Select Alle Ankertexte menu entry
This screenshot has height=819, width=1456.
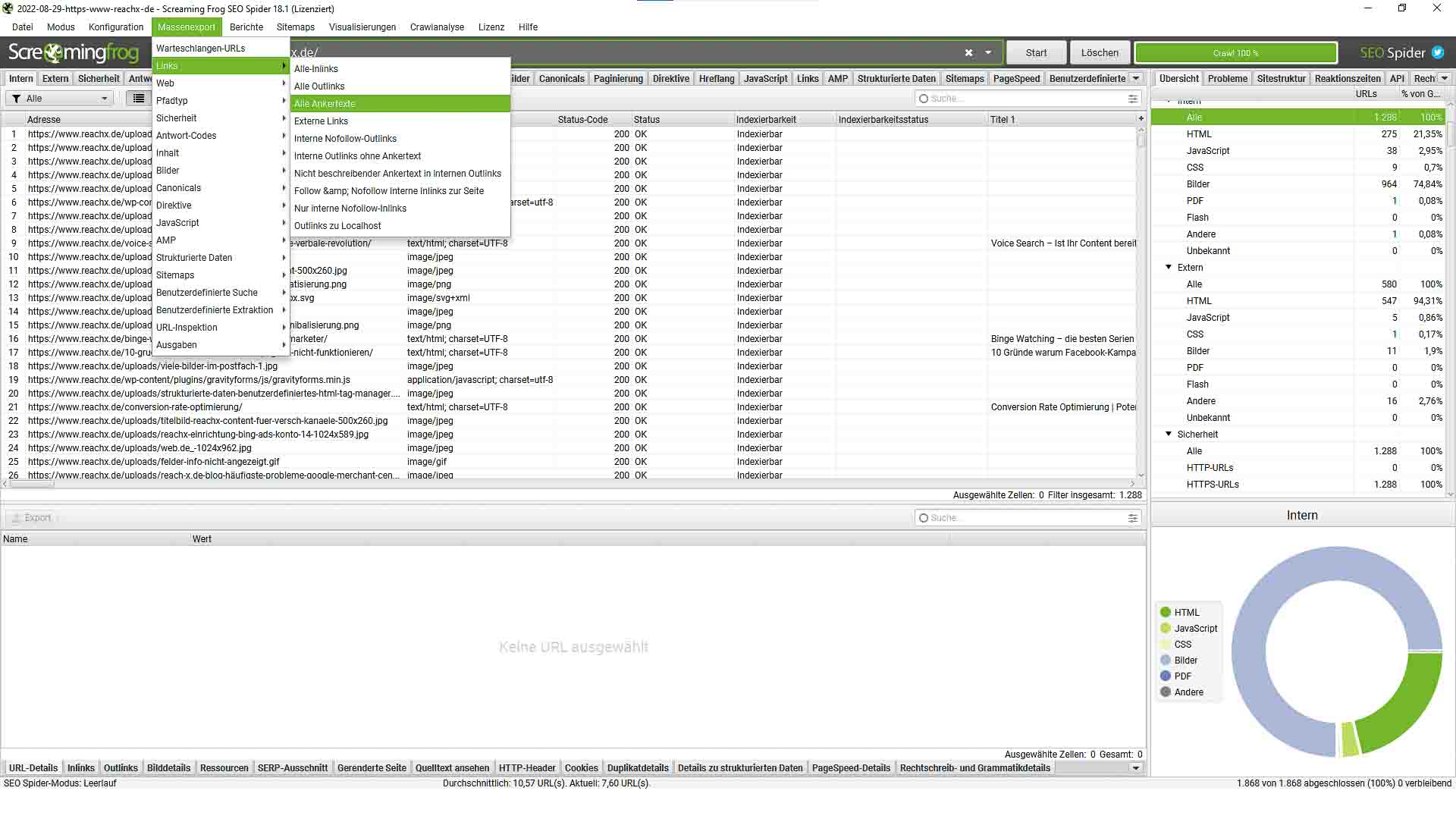(325, 104)
